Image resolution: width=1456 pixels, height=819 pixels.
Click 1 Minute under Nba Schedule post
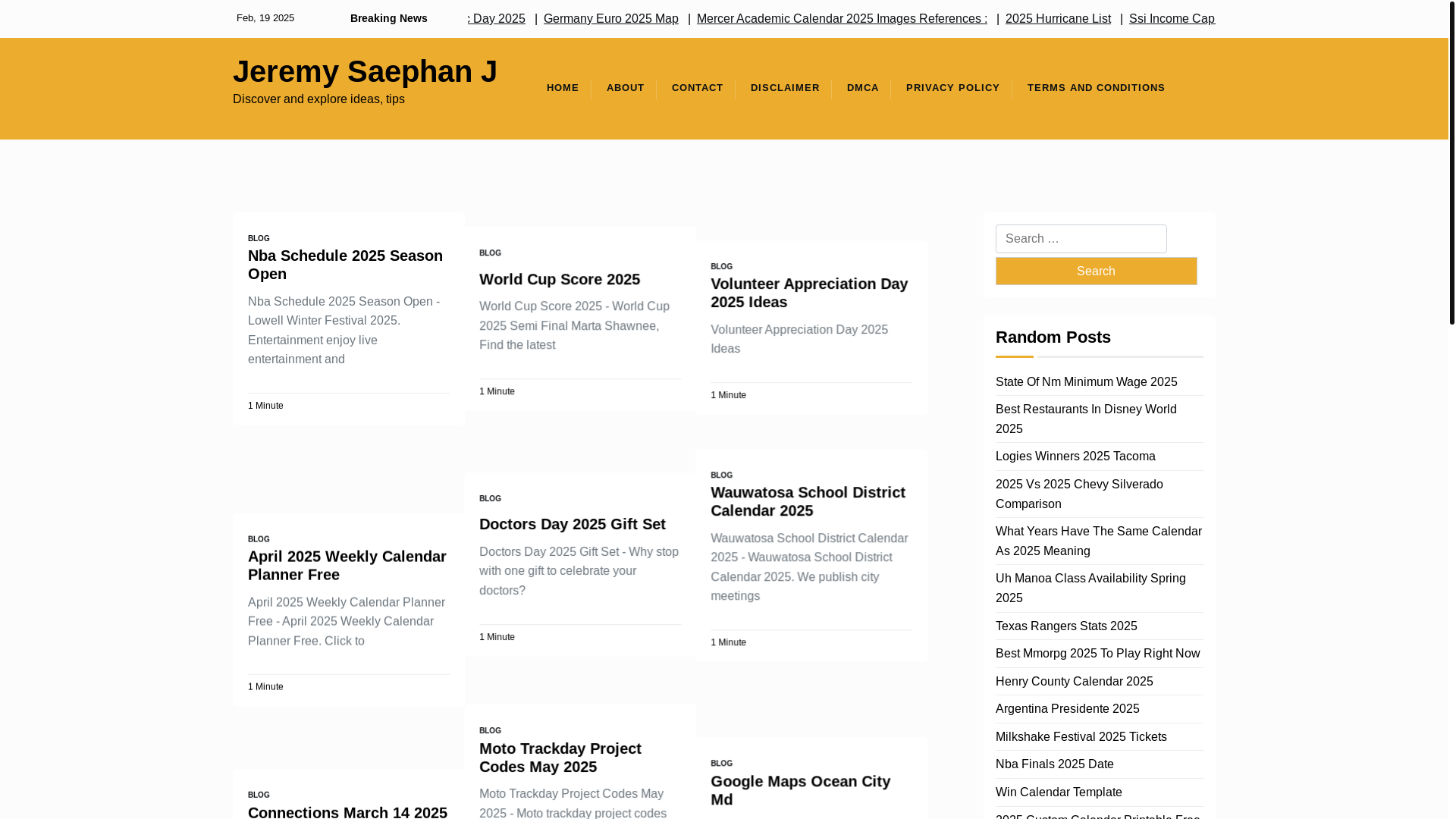265,406
